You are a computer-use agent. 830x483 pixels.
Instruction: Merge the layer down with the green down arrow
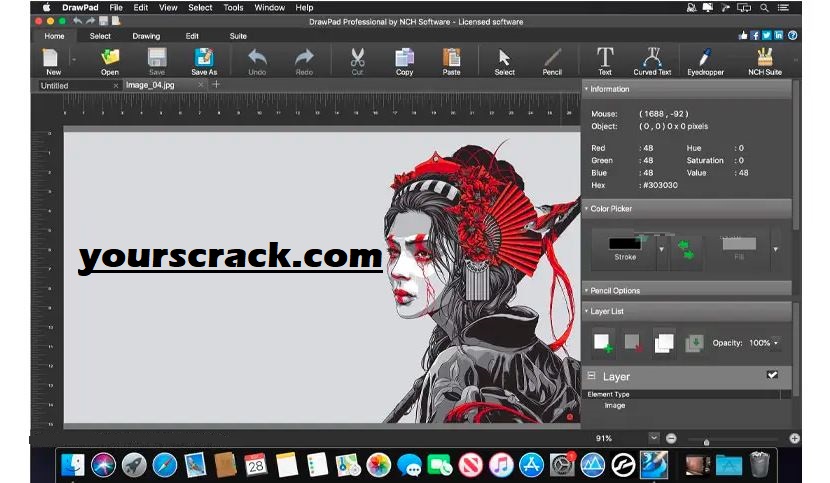pos(694,343)
